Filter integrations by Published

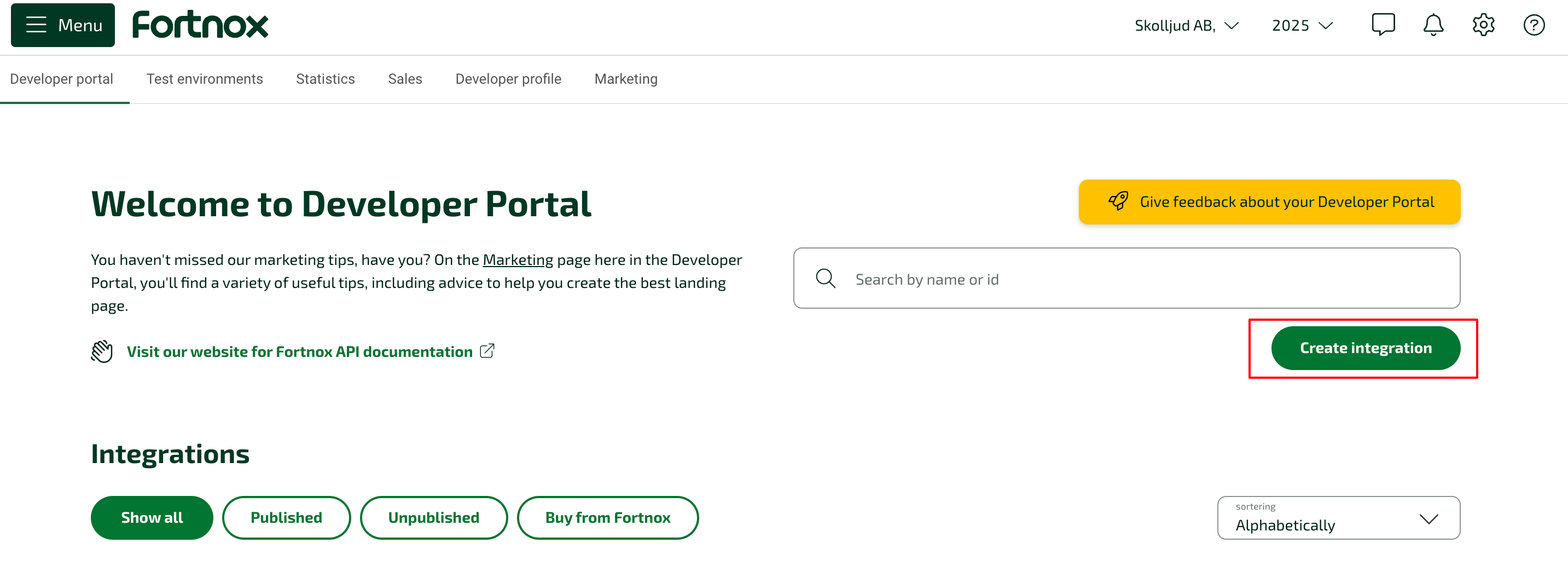tap(286, 518)
